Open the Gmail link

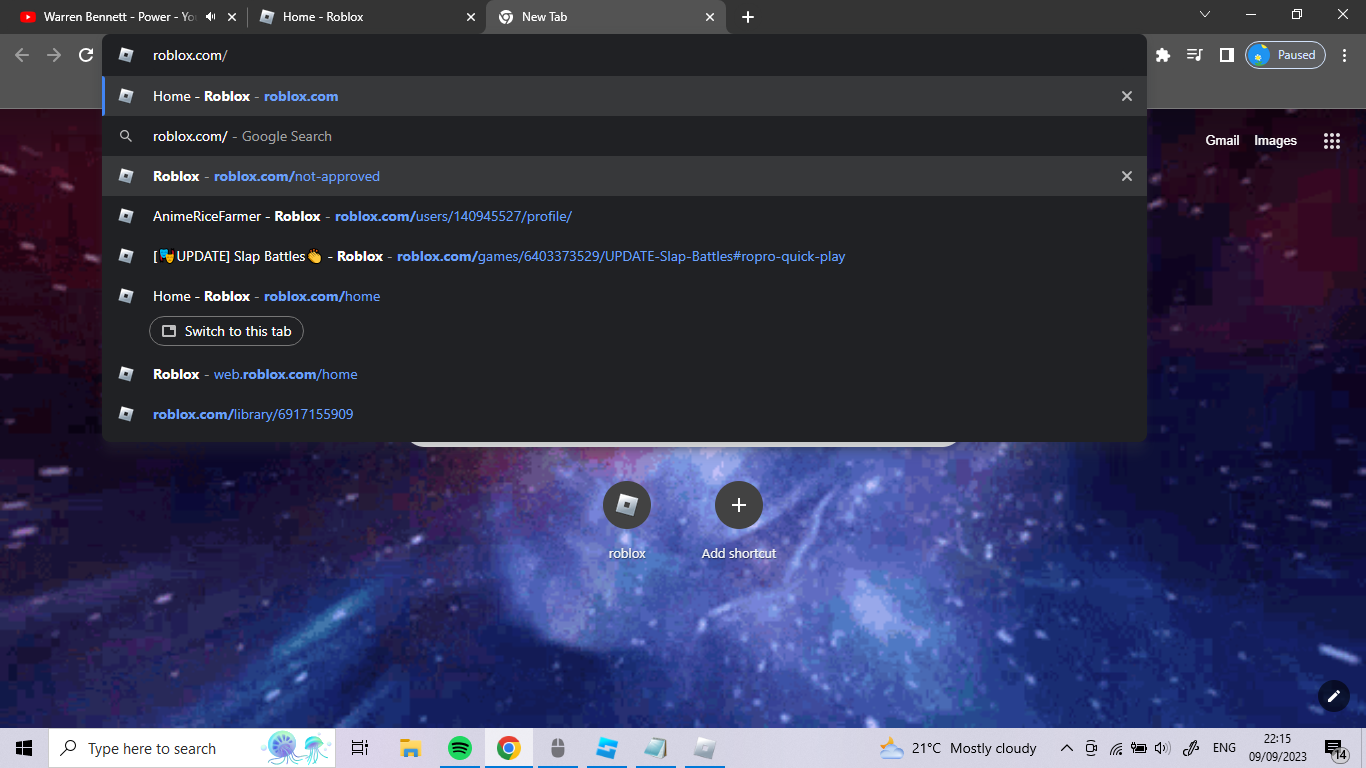click(x=1222, y=141)
